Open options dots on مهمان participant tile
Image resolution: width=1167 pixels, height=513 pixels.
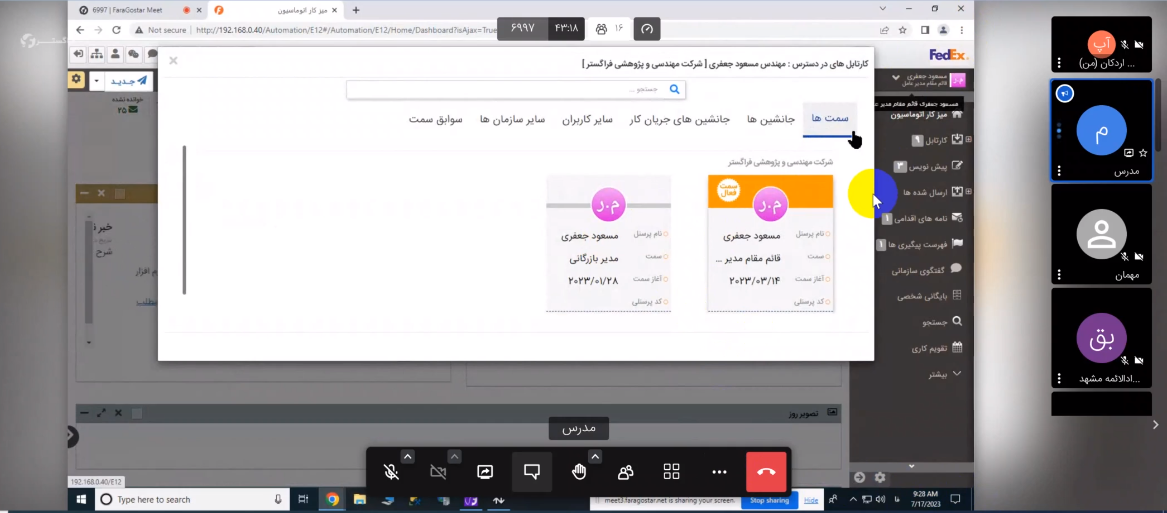1059,275
